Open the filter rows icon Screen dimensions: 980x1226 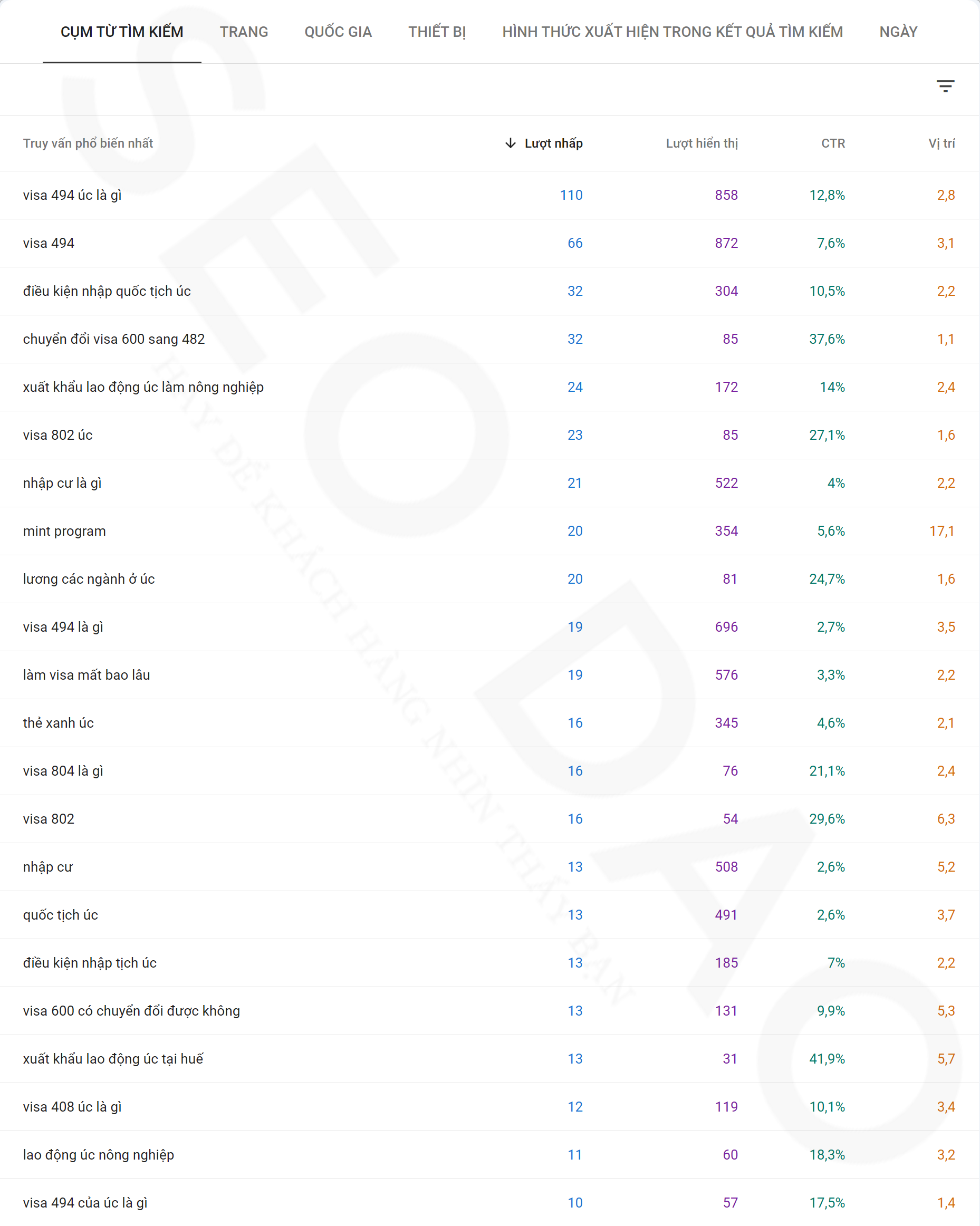[945, 86]
